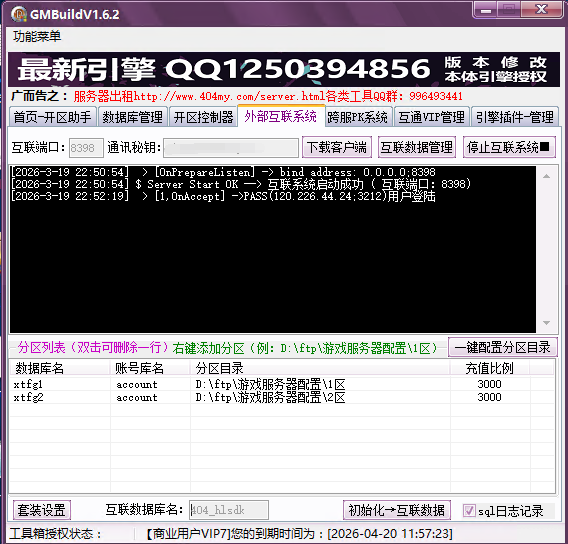Select the 外部互联系统 tab
Screen dimensions: 568x544
pyautogui.click(x=280, y=116)
